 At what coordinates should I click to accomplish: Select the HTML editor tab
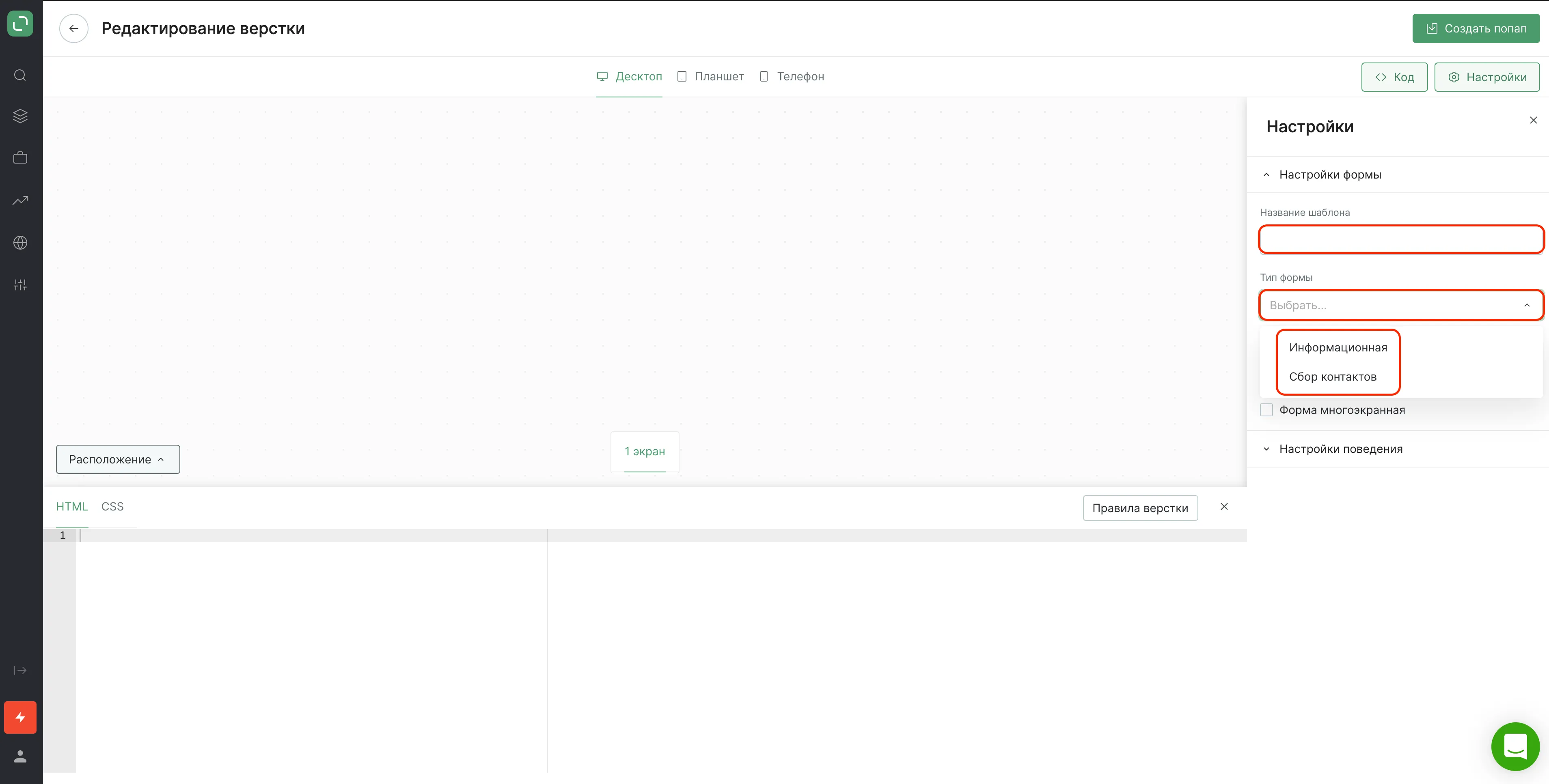pyautogui.click(x=71, y=507)
